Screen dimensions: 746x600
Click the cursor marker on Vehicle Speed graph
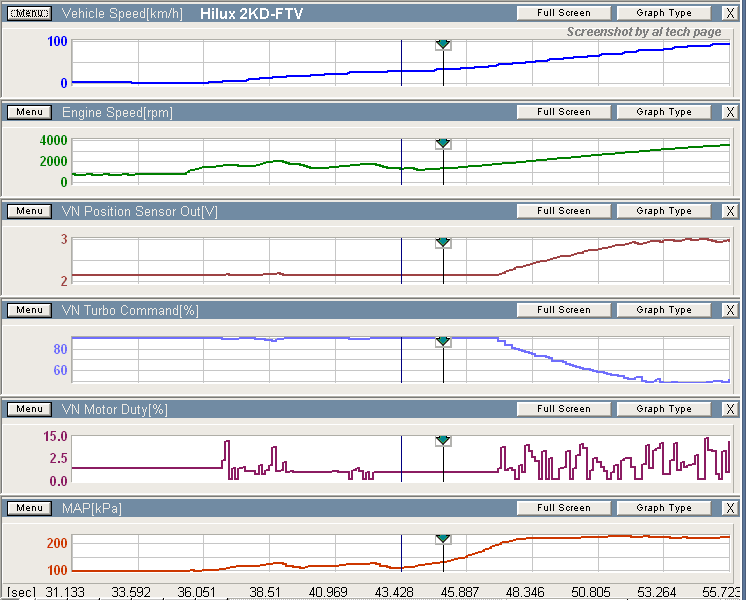point(443,45)
